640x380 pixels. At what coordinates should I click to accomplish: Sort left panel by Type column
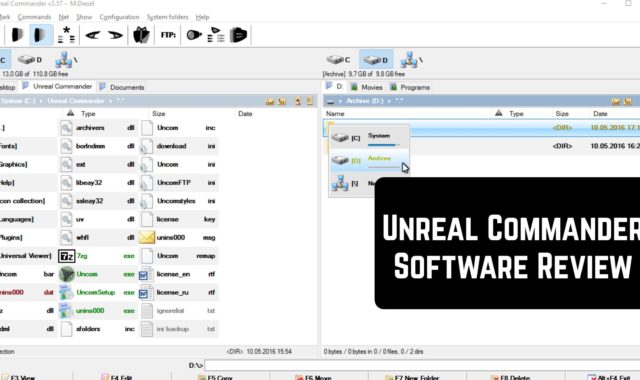pos(88,113)
